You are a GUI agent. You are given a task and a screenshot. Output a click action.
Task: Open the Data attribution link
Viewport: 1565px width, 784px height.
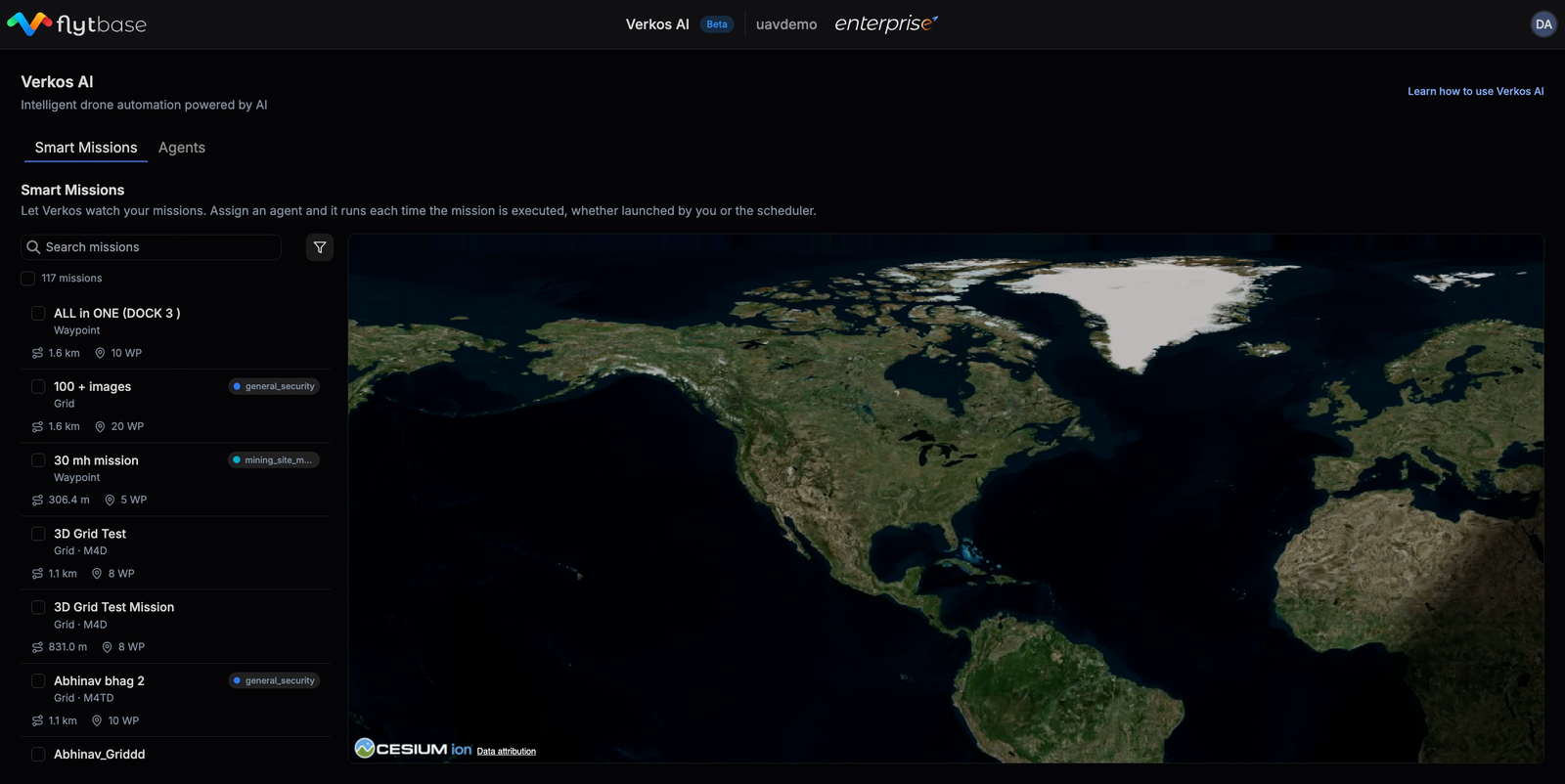[x=507, y=751]
